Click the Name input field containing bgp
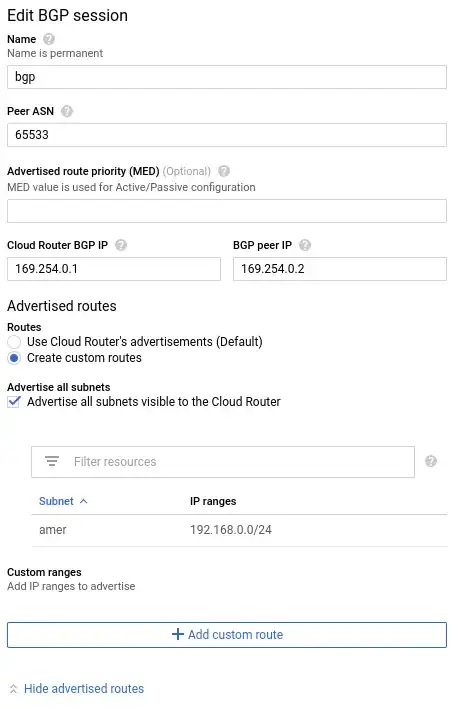This screenshot has height=709, width=466. (227, 77)
